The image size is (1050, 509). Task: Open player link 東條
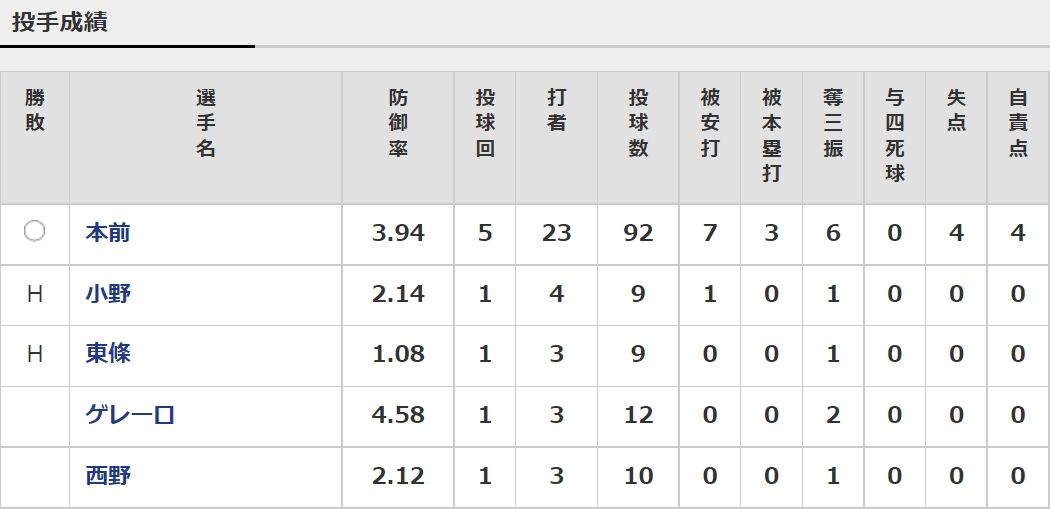[x=108, y=354]
